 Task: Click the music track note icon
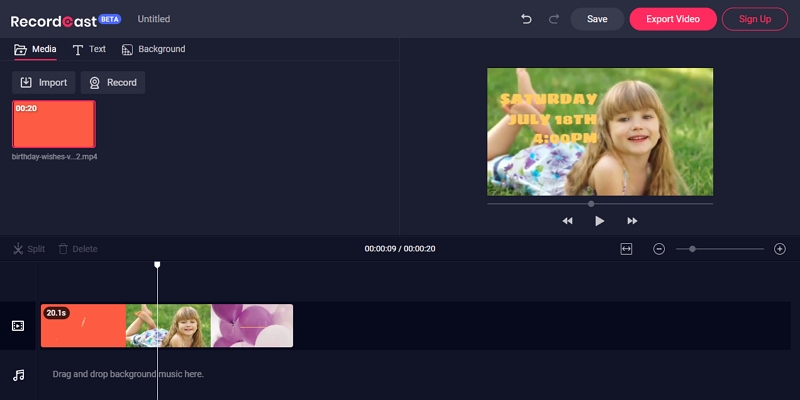pos(18,376)
